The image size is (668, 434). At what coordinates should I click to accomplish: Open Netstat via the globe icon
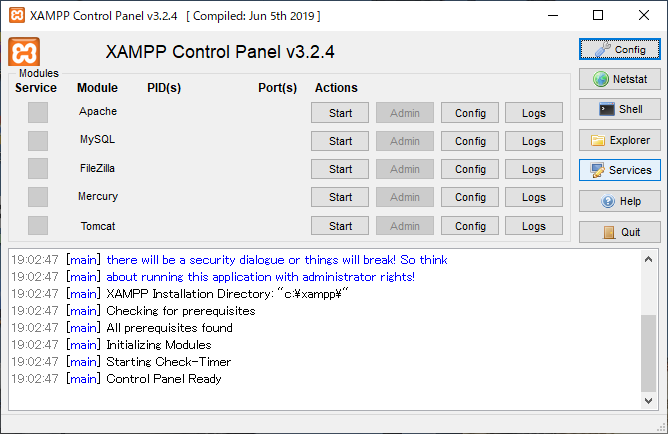point(619,79)
